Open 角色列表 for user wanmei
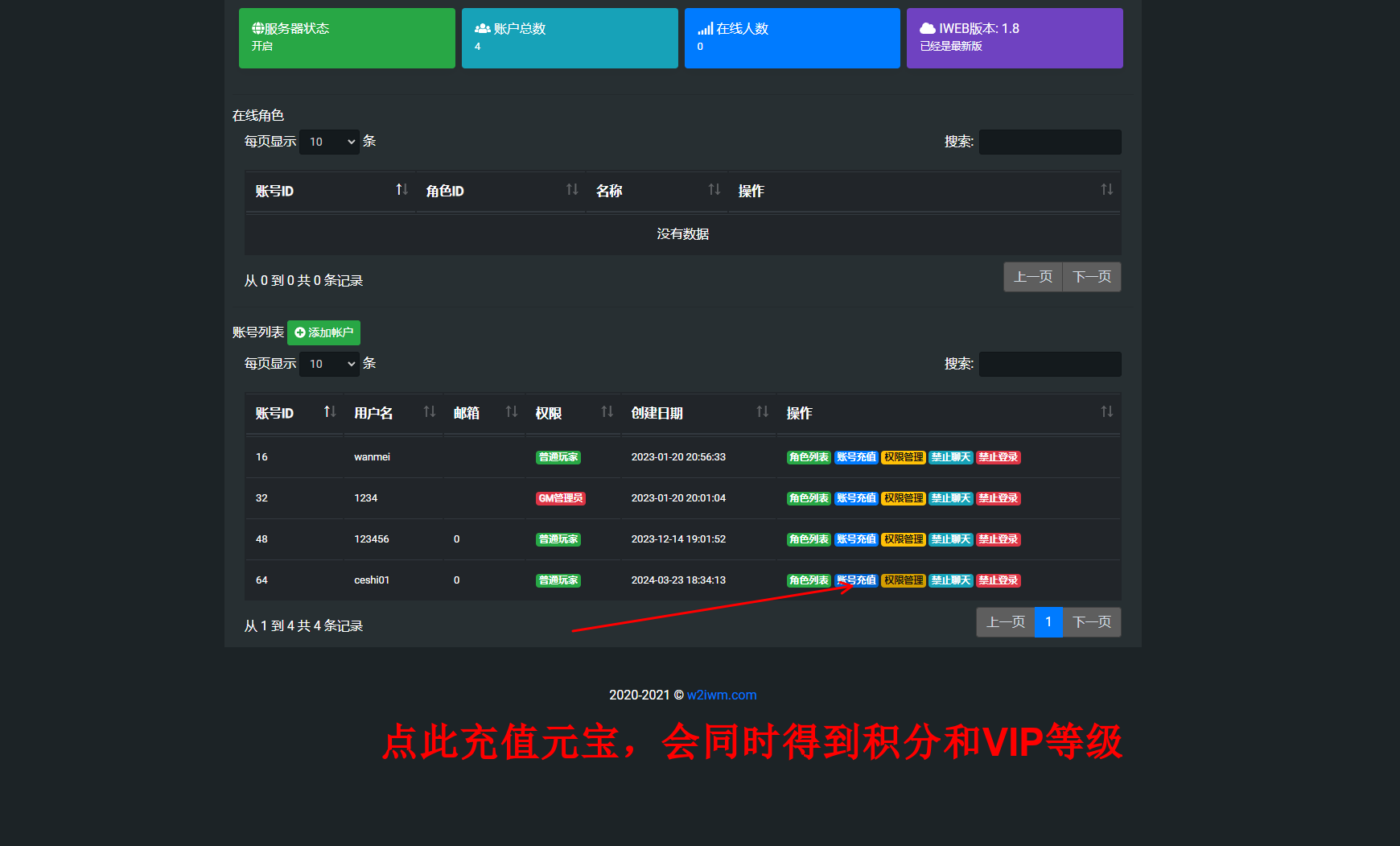This screenshot has height=846, width=1400. pyautogui.click(x=809, y=457)
